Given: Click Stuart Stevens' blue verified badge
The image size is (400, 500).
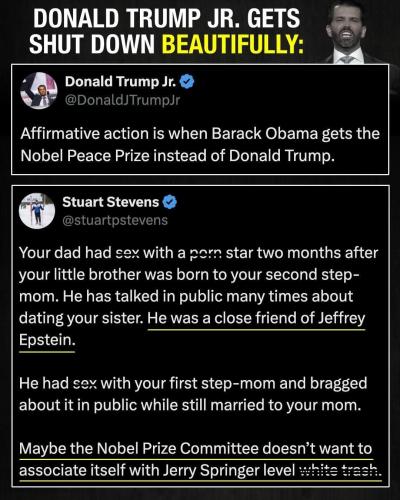Looking at the screenshot, I should click(x=170, y=202).
